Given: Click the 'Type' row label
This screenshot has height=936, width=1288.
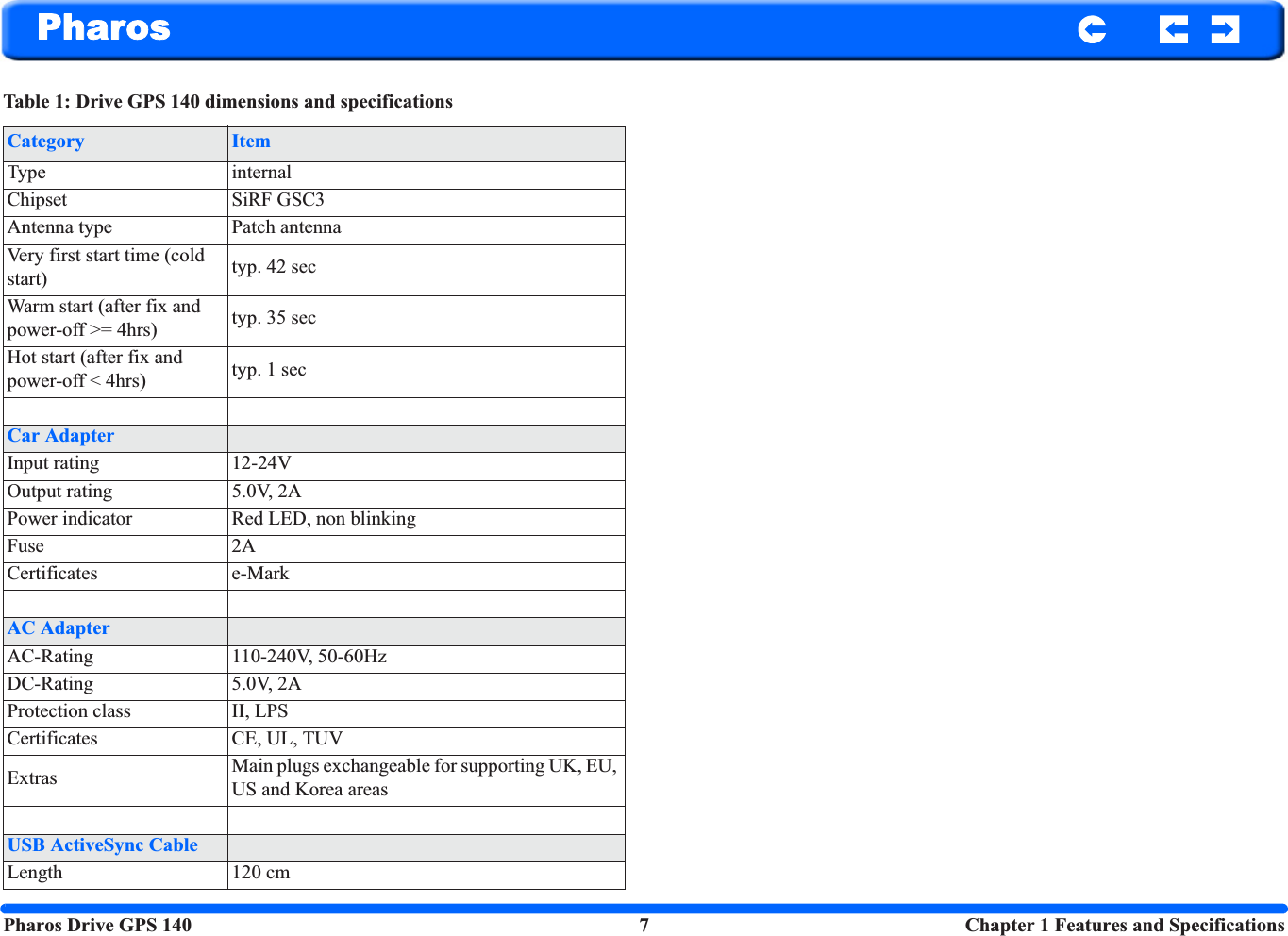Looking at the screenshot, I should click(x=26, y=173).
